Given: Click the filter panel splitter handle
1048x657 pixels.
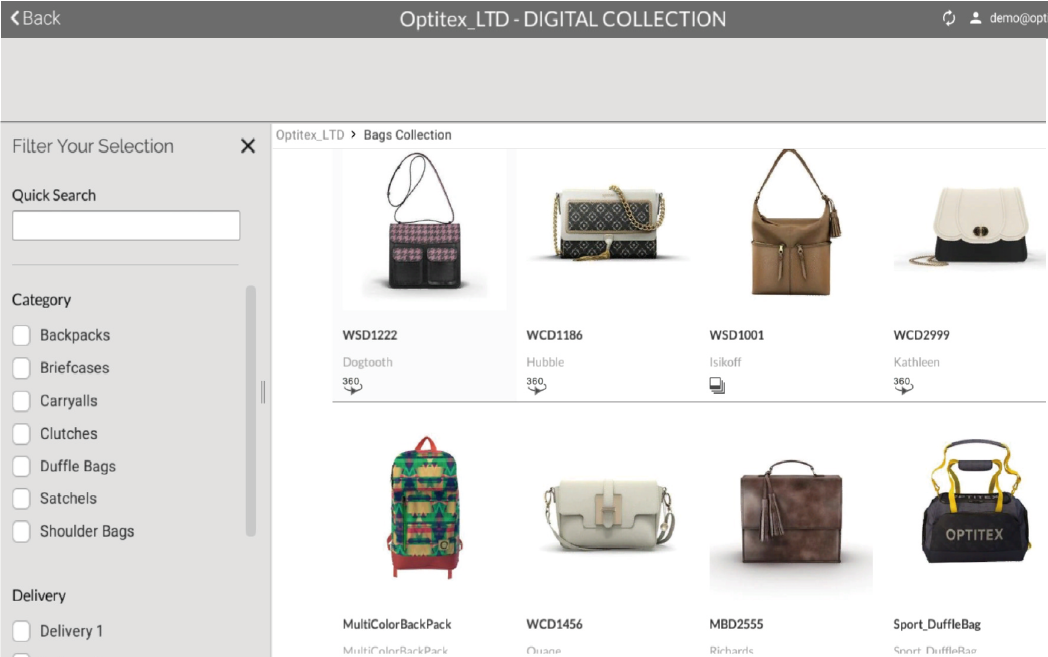Looking at the screenshot, I should click(263, 392).
